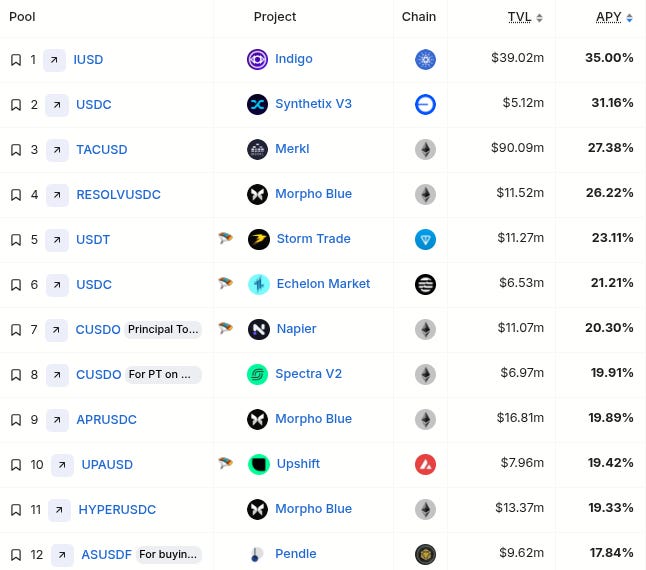Click the Spectra V2 logo icon
646x570 pixels.
257,374
